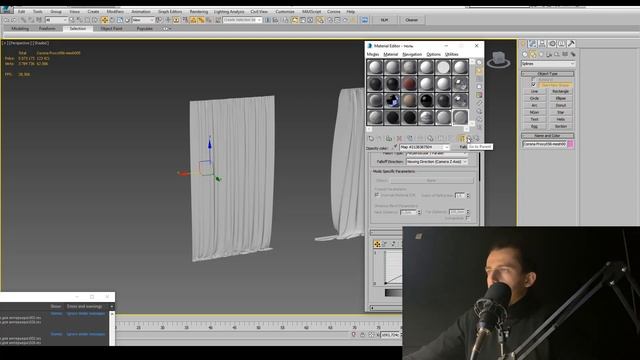Toggle the Extrapolate checkbox

[x=468, y=218]
